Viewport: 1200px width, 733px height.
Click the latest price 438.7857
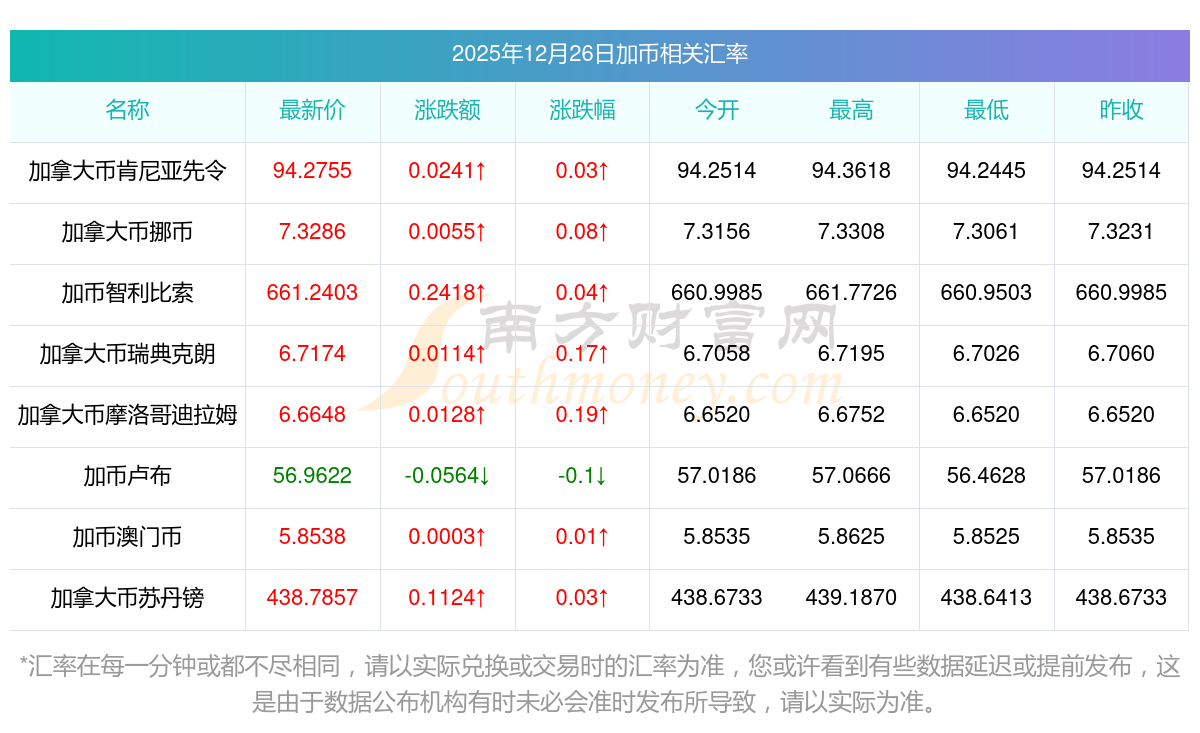pos(312,598)
